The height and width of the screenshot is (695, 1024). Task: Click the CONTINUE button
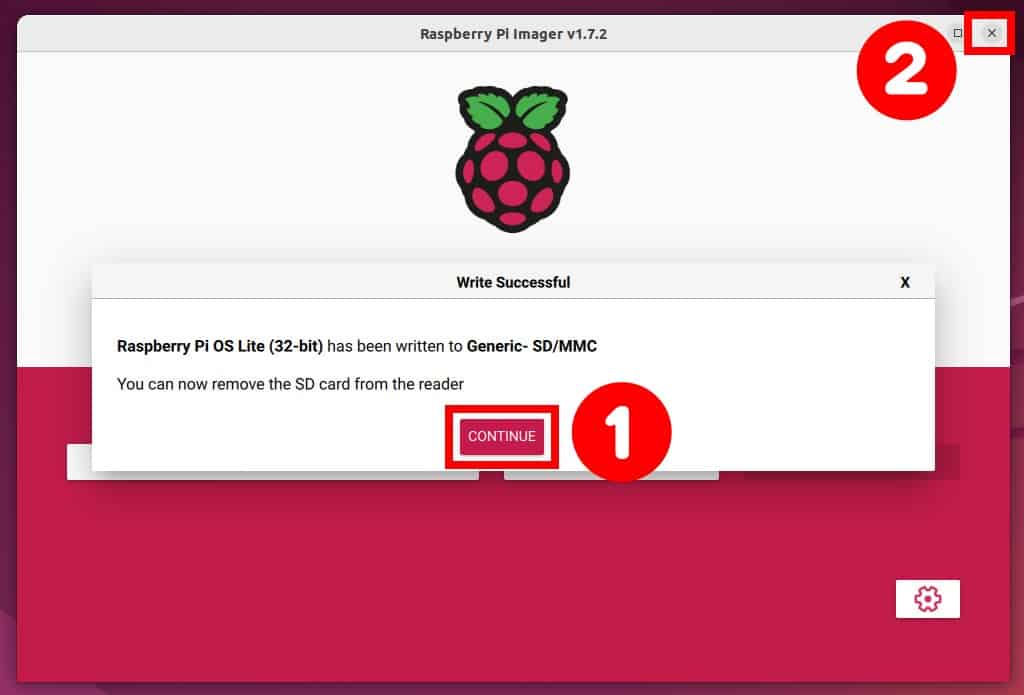click(502, 436)
